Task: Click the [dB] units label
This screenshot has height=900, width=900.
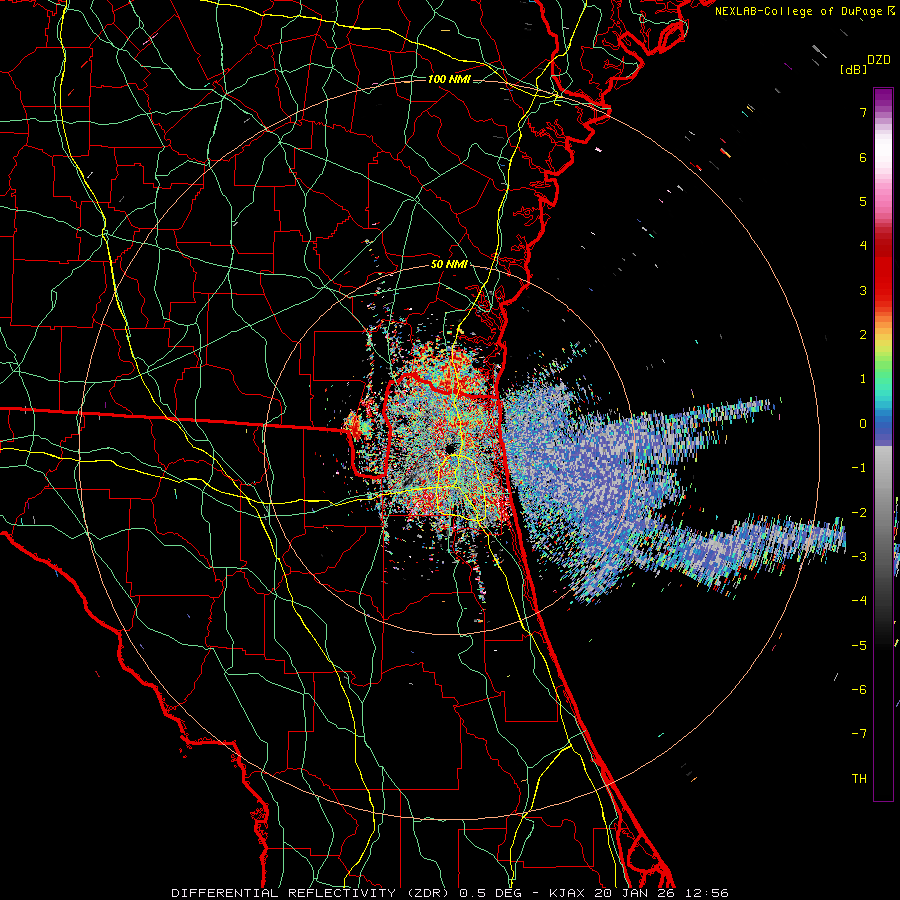Action: coord(853,69)
